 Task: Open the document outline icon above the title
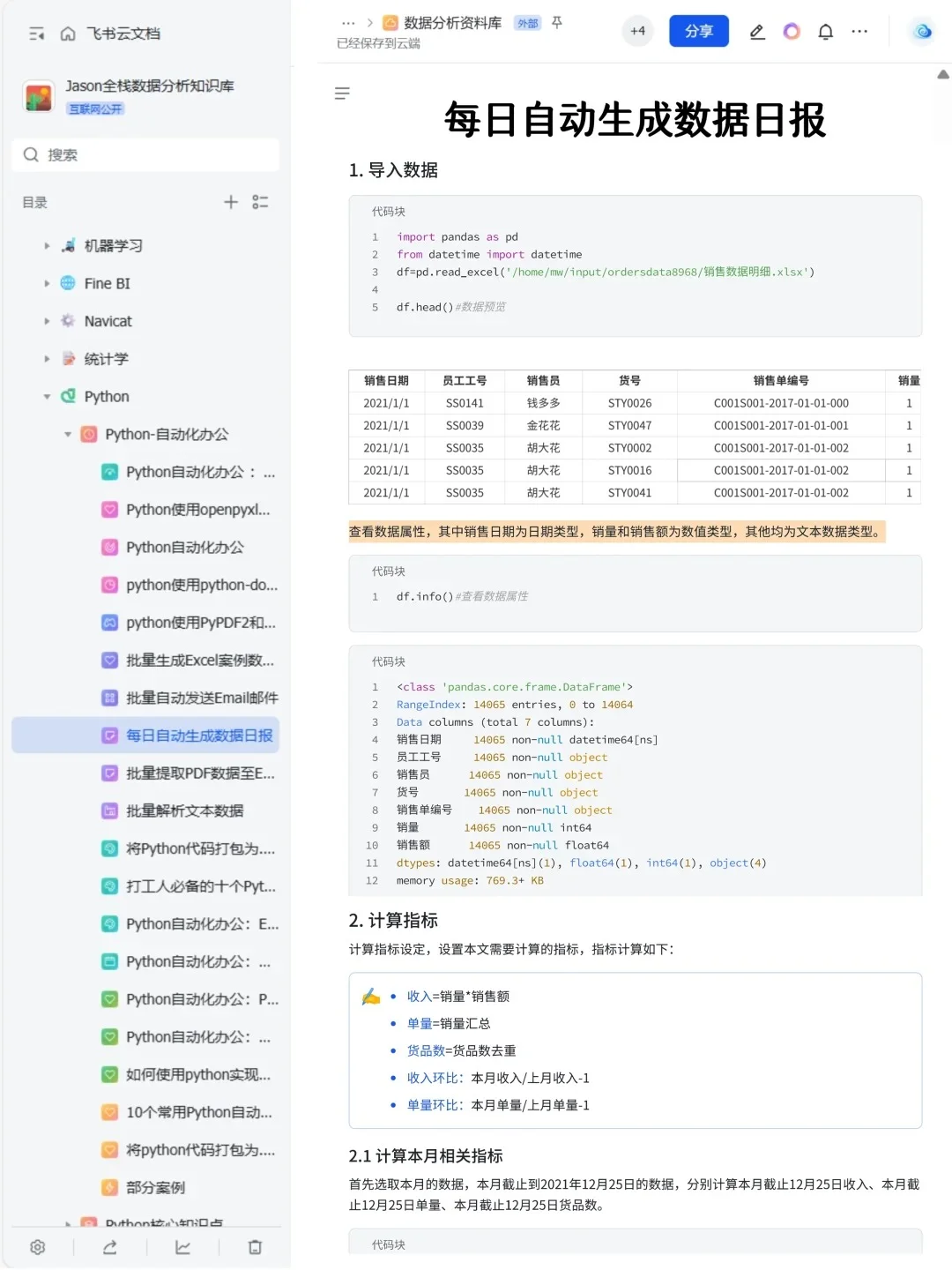coord(342,93)
